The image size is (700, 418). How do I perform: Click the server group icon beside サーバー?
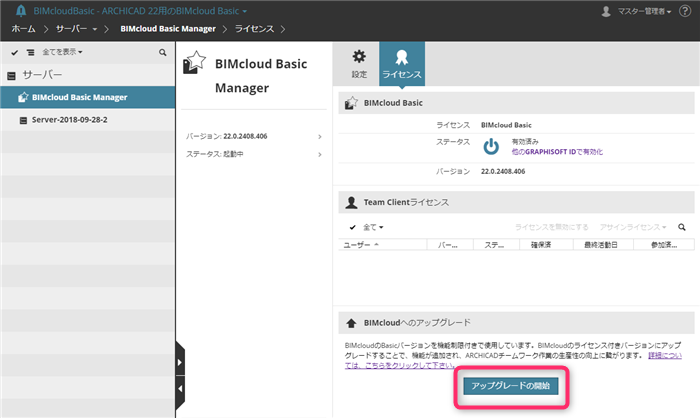pos(12,75)
